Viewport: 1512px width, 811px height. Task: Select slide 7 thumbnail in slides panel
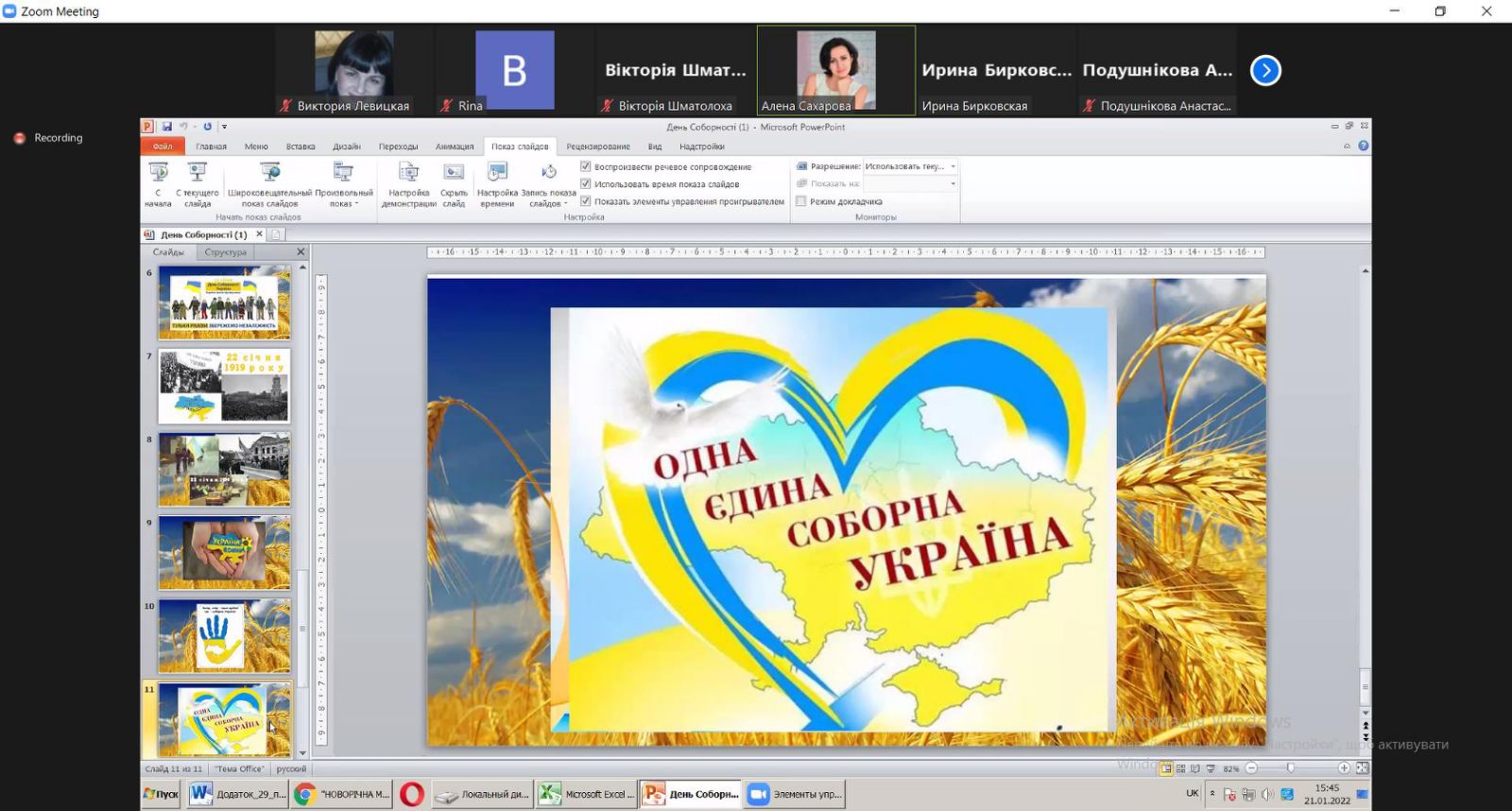(x=224, y=386)
